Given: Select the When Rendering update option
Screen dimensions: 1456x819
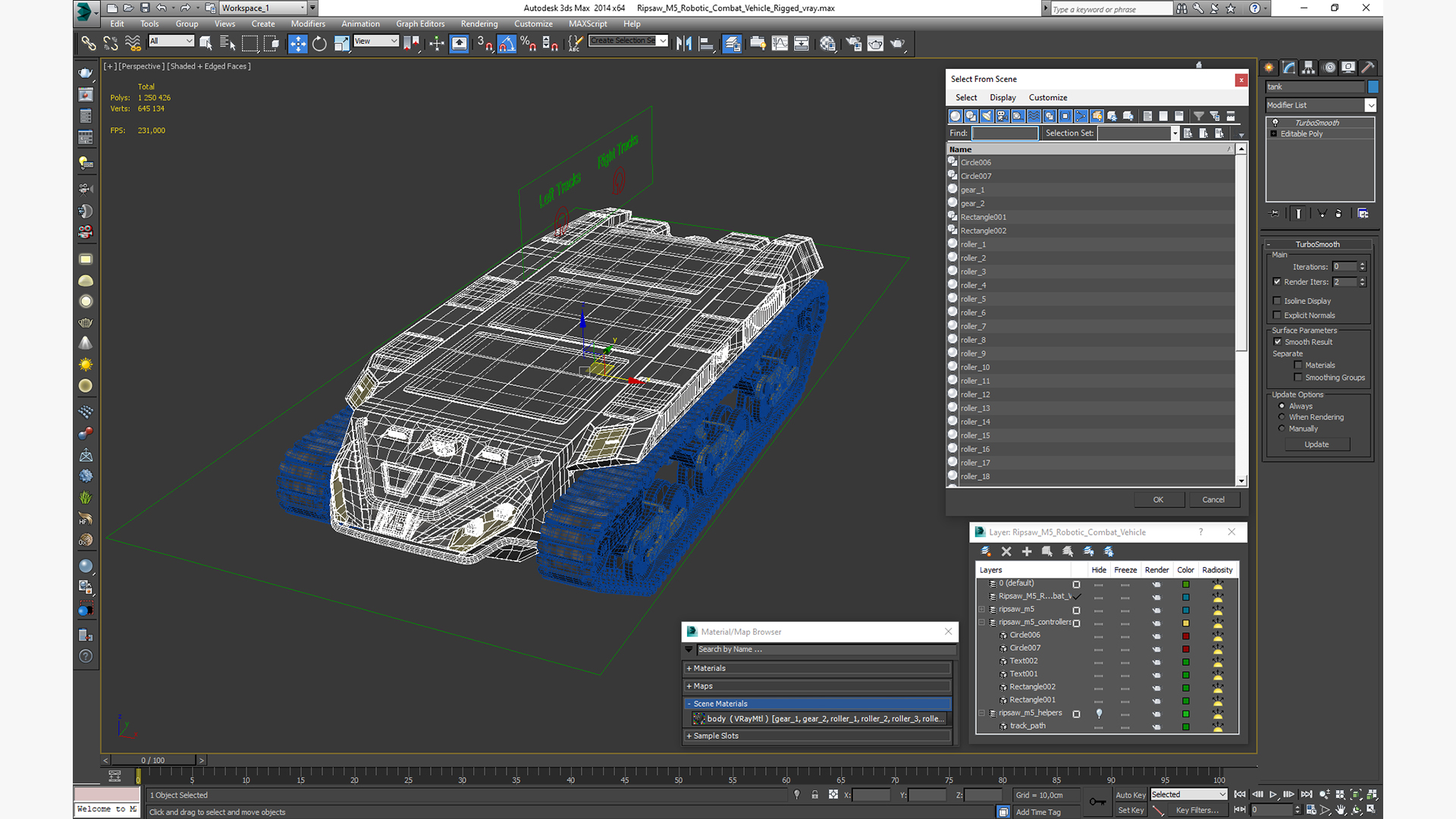Looking at the screenshot, I should click(x=1282, y=417).
